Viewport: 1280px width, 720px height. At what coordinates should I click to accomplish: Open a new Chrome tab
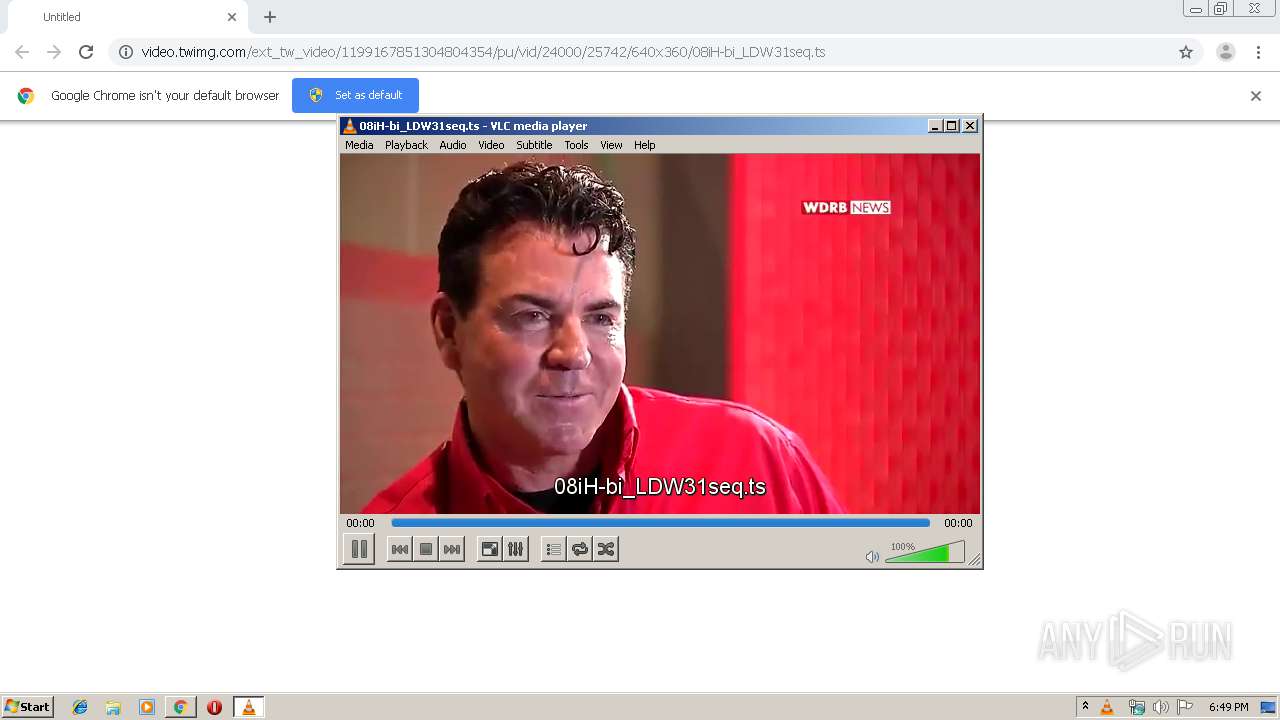[270, 17]
